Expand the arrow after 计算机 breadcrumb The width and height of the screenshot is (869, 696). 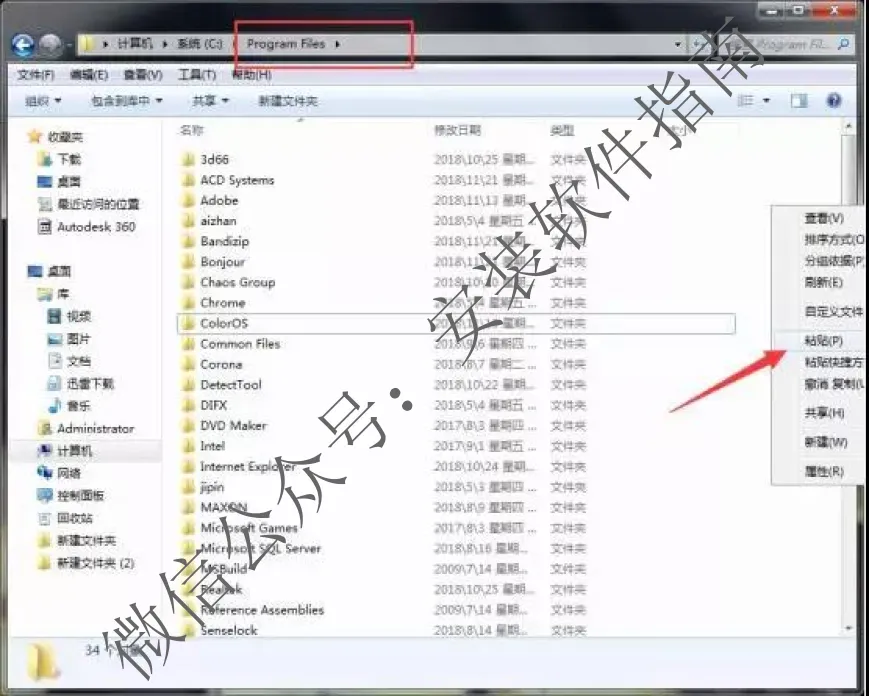(165, 44)
